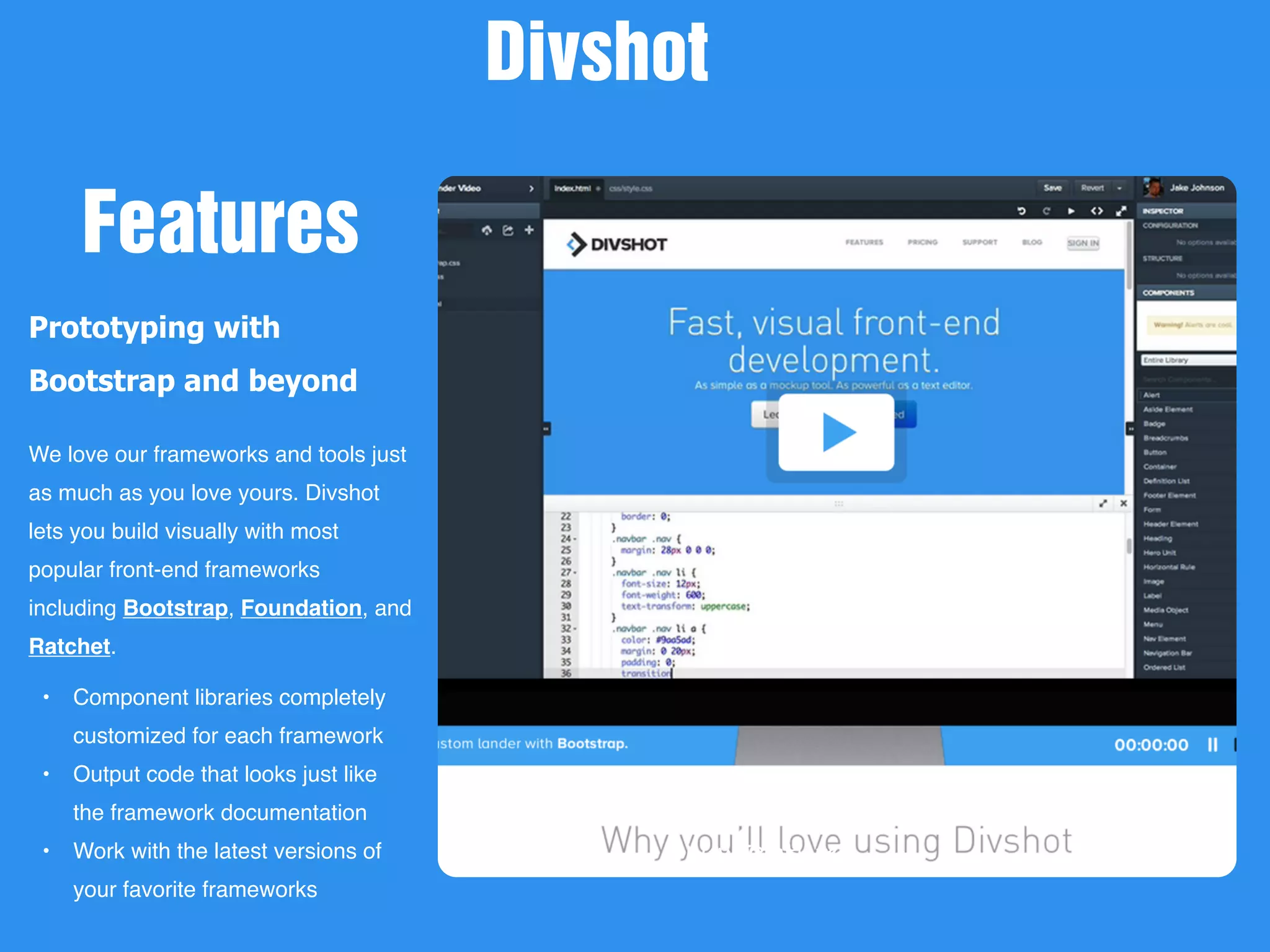Screen dimensions: 1270x952
Task: Select the Header Element component
Action: click(x=1187, y=524)
